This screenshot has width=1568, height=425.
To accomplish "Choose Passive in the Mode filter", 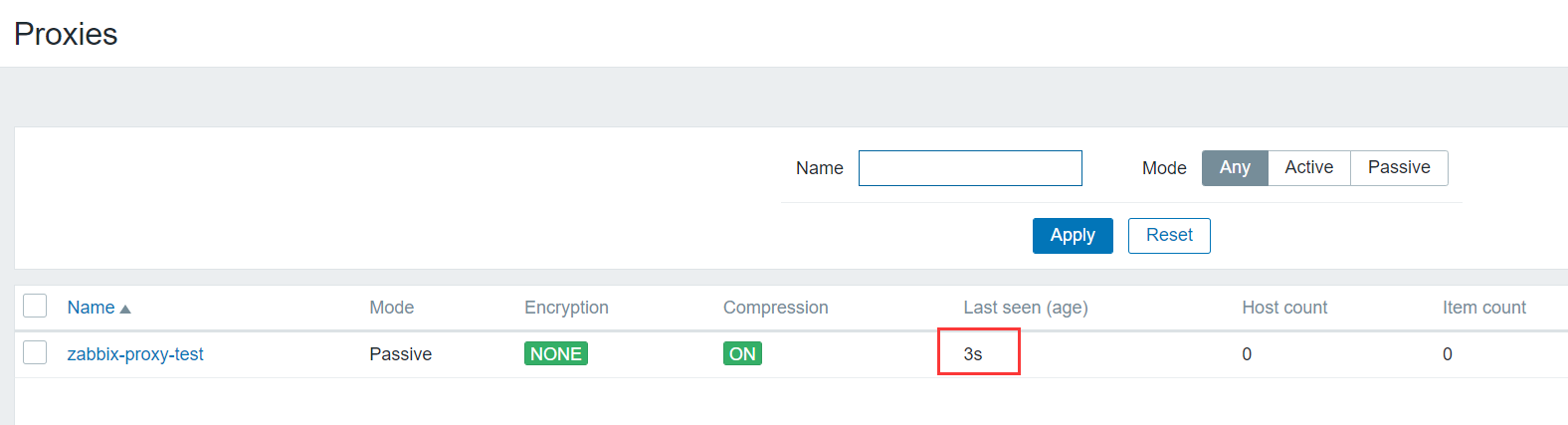I will click(x=1398, y=168).
